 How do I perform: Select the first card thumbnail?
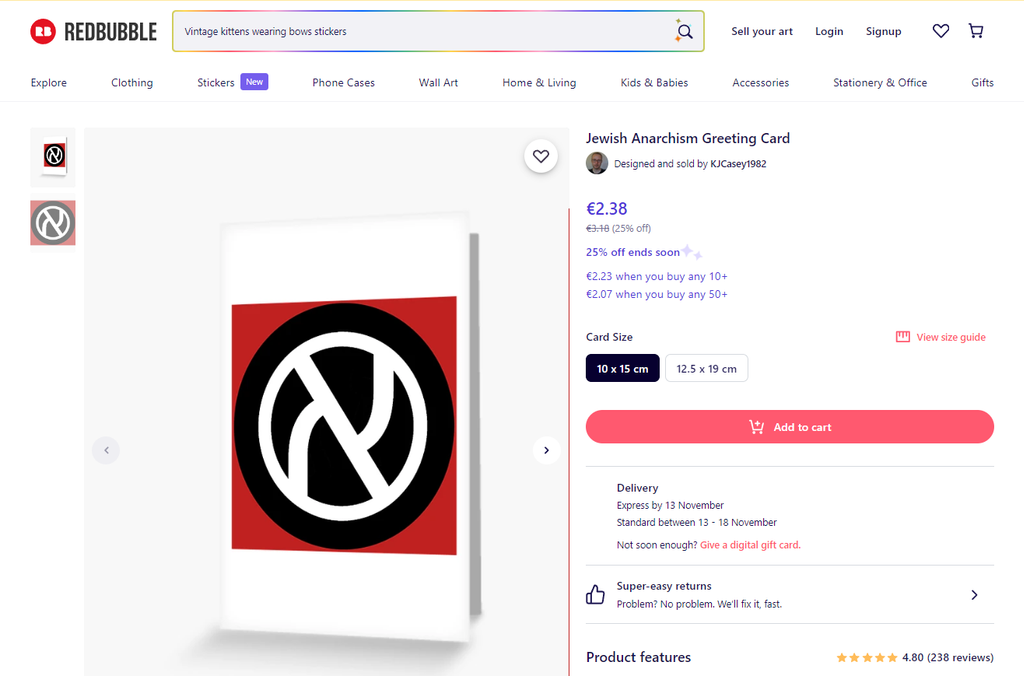(x=53, y=156)
